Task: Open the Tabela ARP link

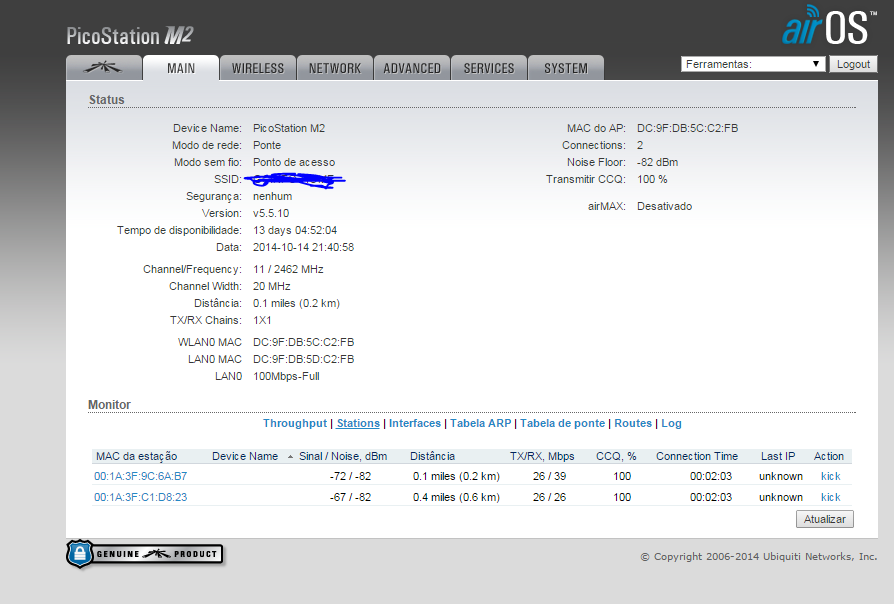Action: (481, 423)
